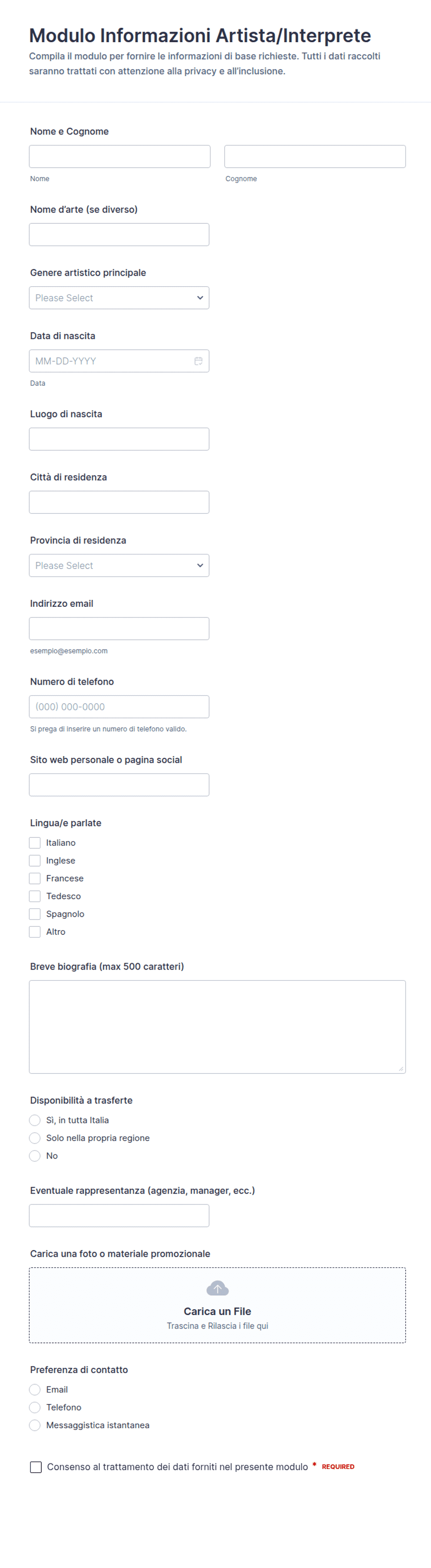This screenshot has height=1568, width=431.
Task: Click the Numero di telefono field
Action: pos(119,707)
